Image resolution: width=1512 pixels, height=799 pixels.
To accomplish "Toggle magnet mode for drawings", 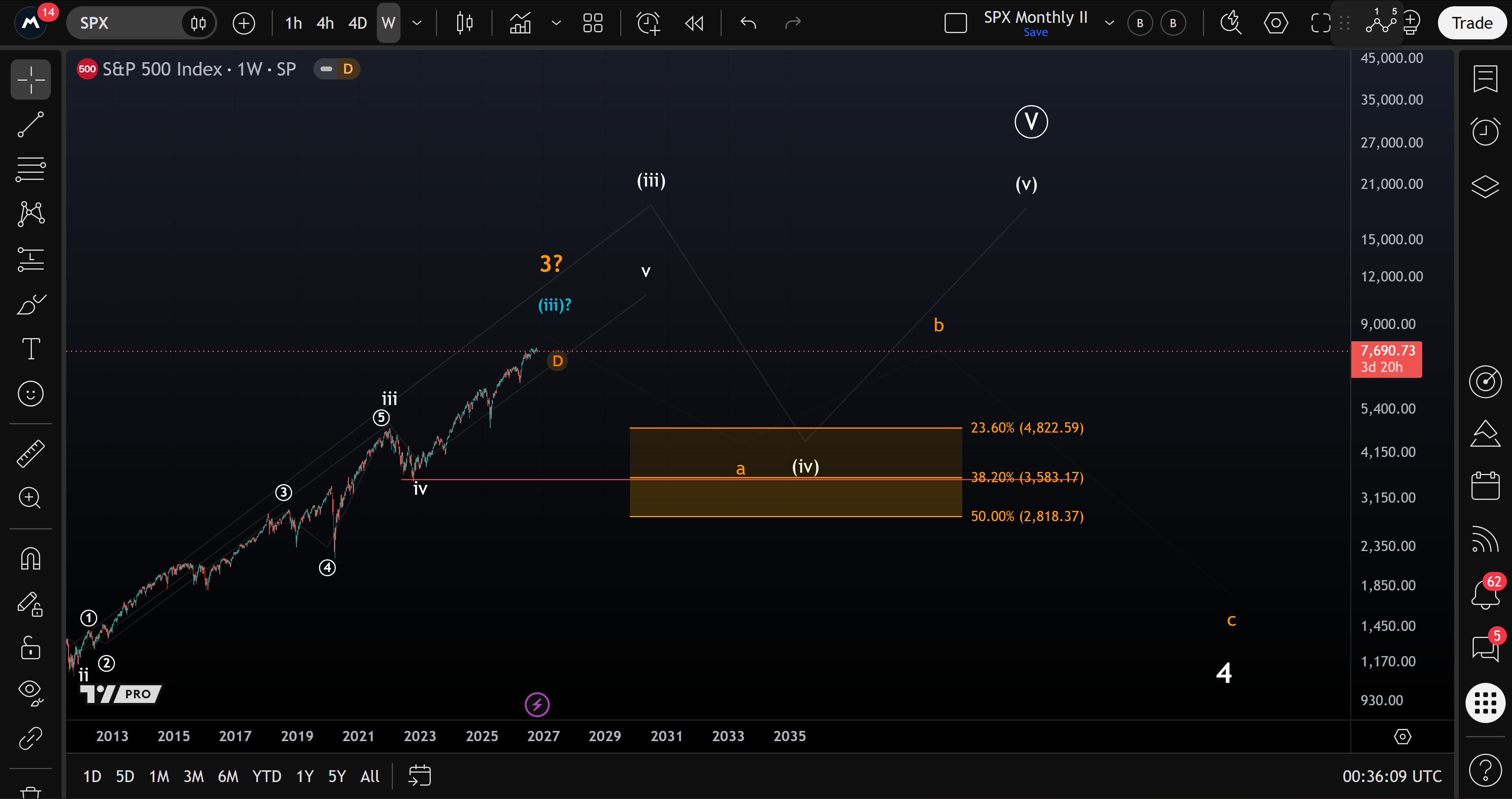I will coord(31,559).
